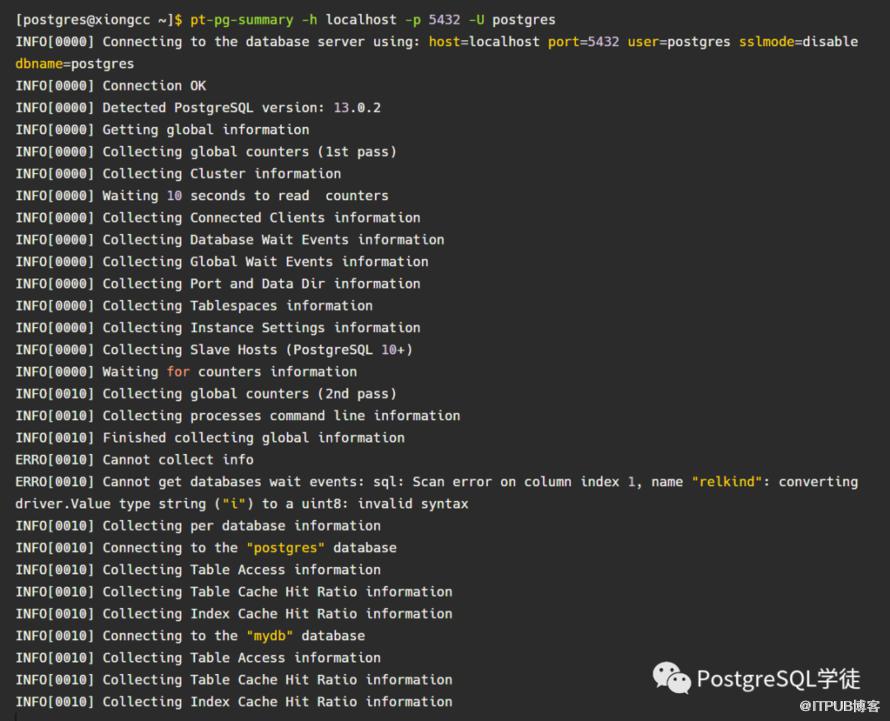Select the "Collecting Slave Hosts" log line

click(x=257, y=350)
